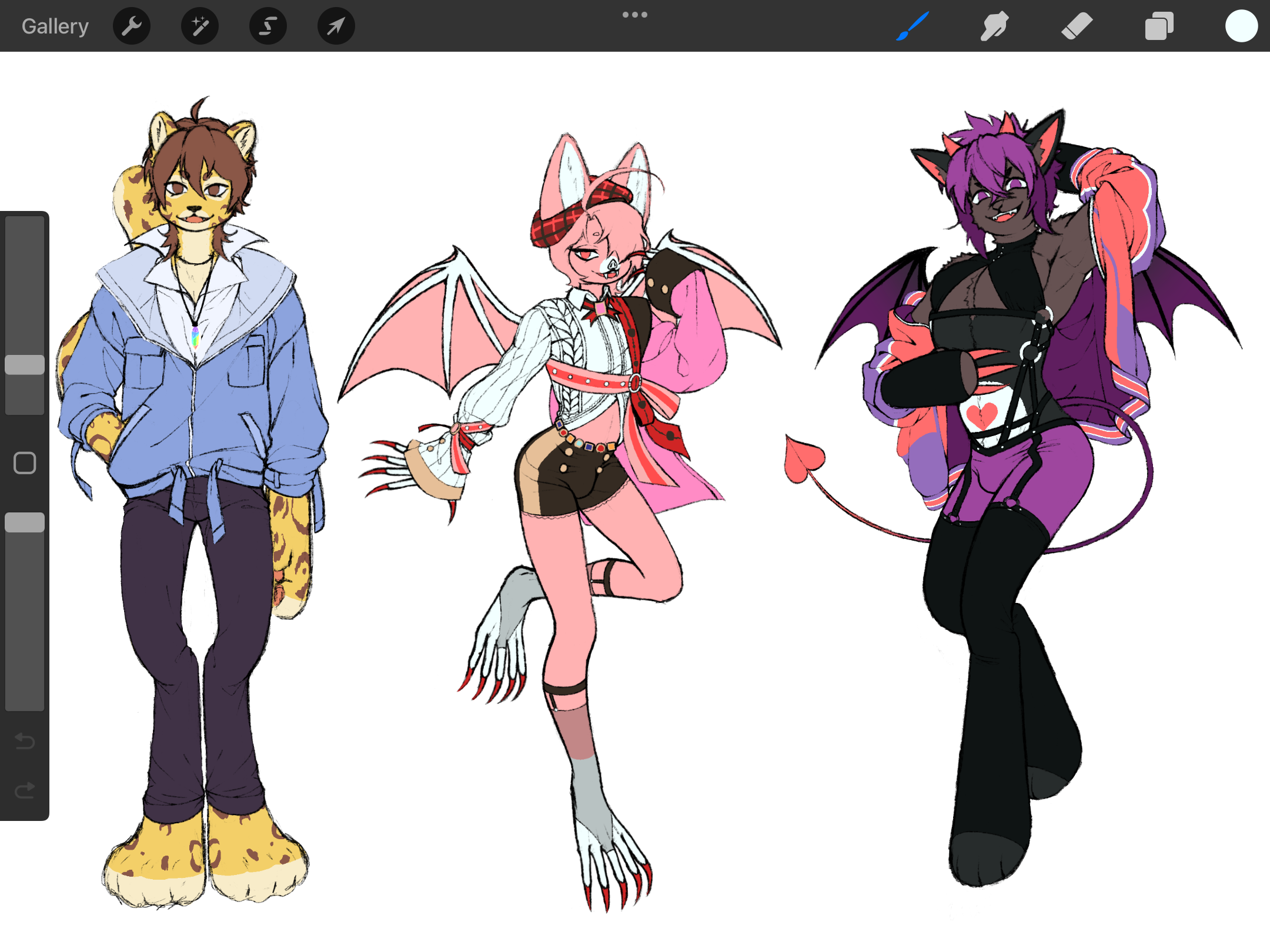Open the Adjustments magic wand menu

point(200,26)
